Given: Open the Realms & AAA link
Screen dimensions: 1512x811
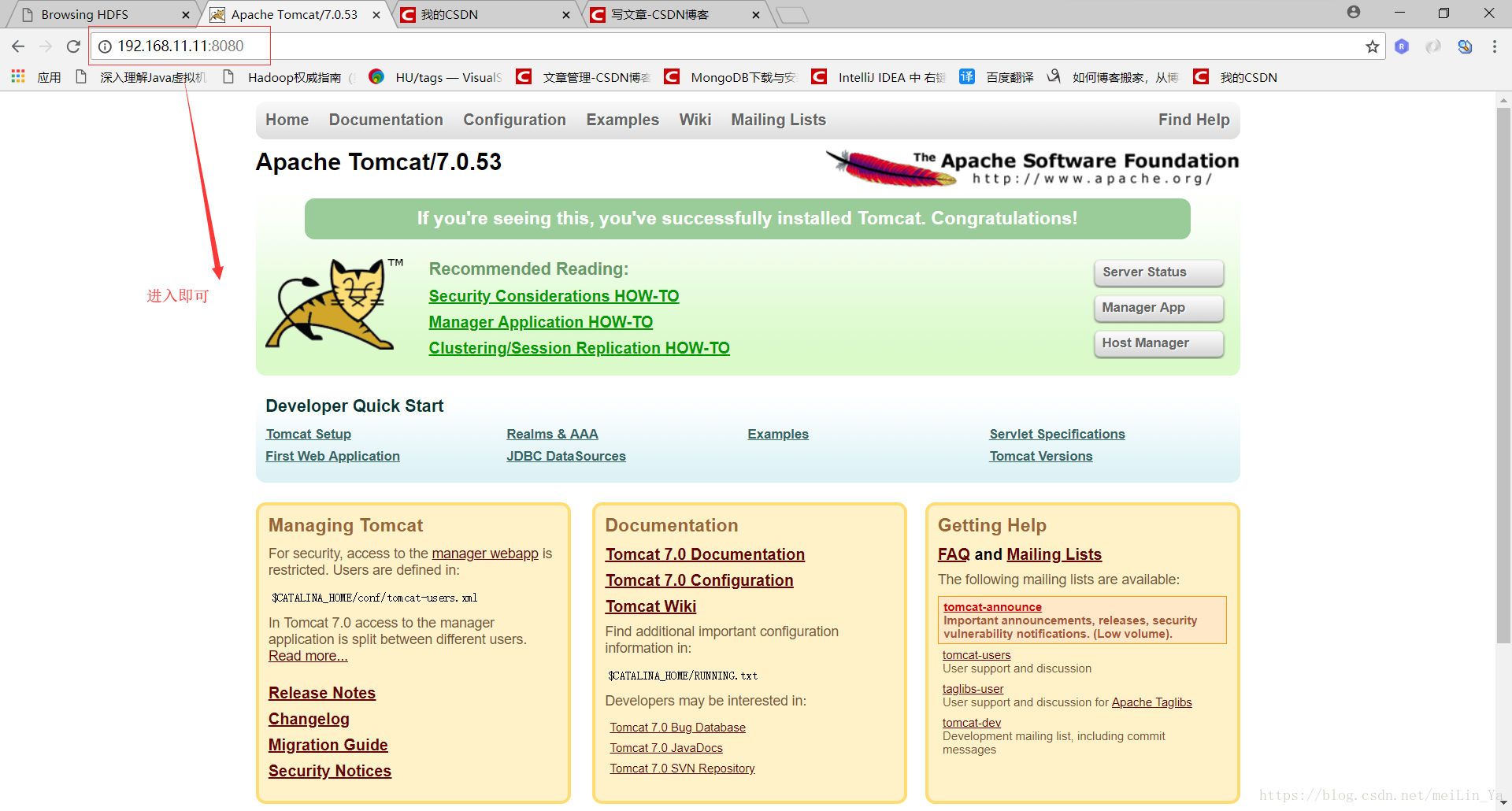Looking at the screenshot, I should click(x=552, y=434).
